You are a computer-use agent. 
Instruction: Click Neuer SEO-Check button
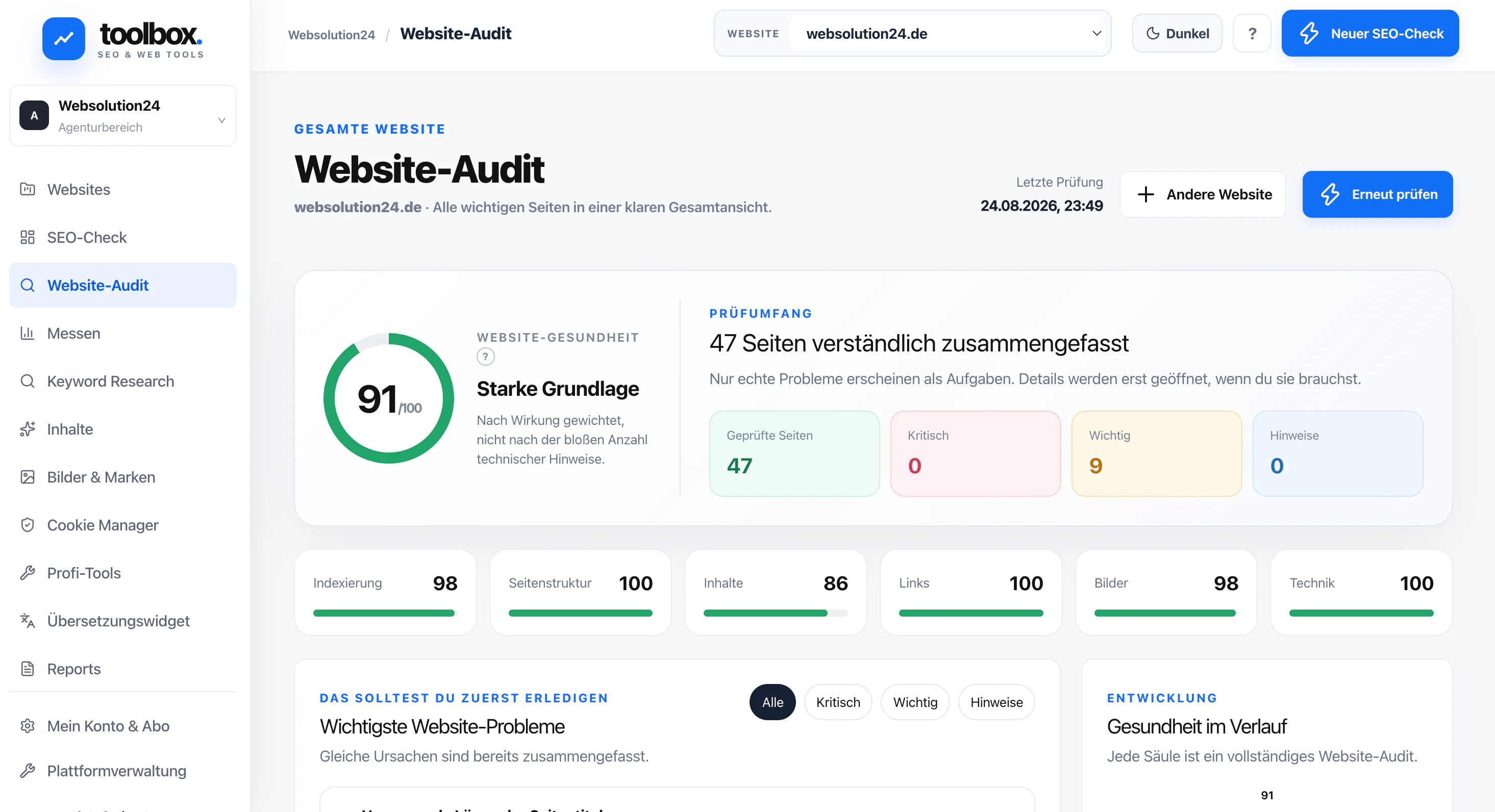pos(1369,34)
